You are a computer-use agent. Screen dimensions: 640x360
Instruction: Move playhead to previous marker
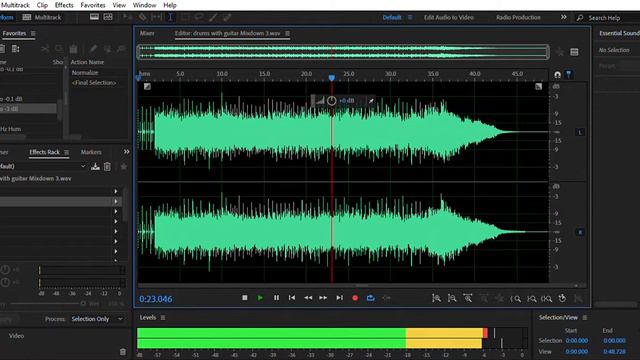pyautogui.click(x=292, y=298)
